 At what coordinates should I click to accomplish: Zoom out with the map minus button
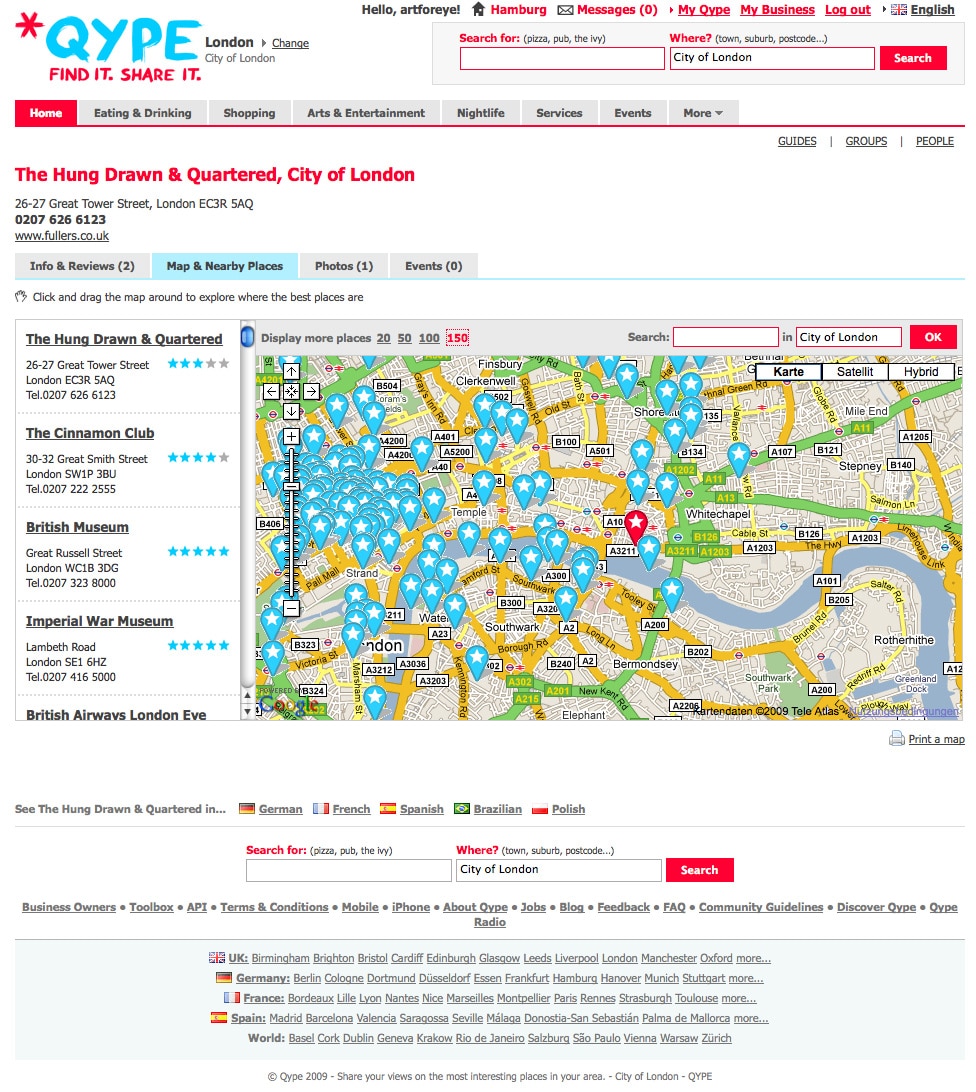[x=291, y=608]
